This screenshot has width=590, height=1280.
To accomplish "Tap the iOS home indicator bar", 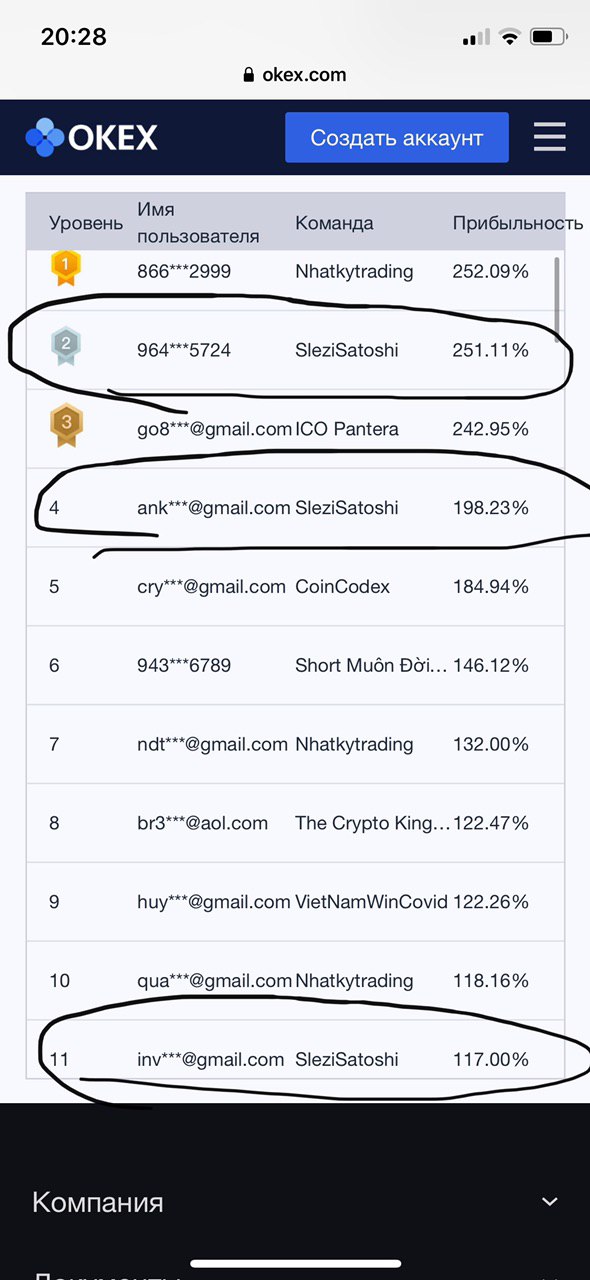I will click(295, 1264).
